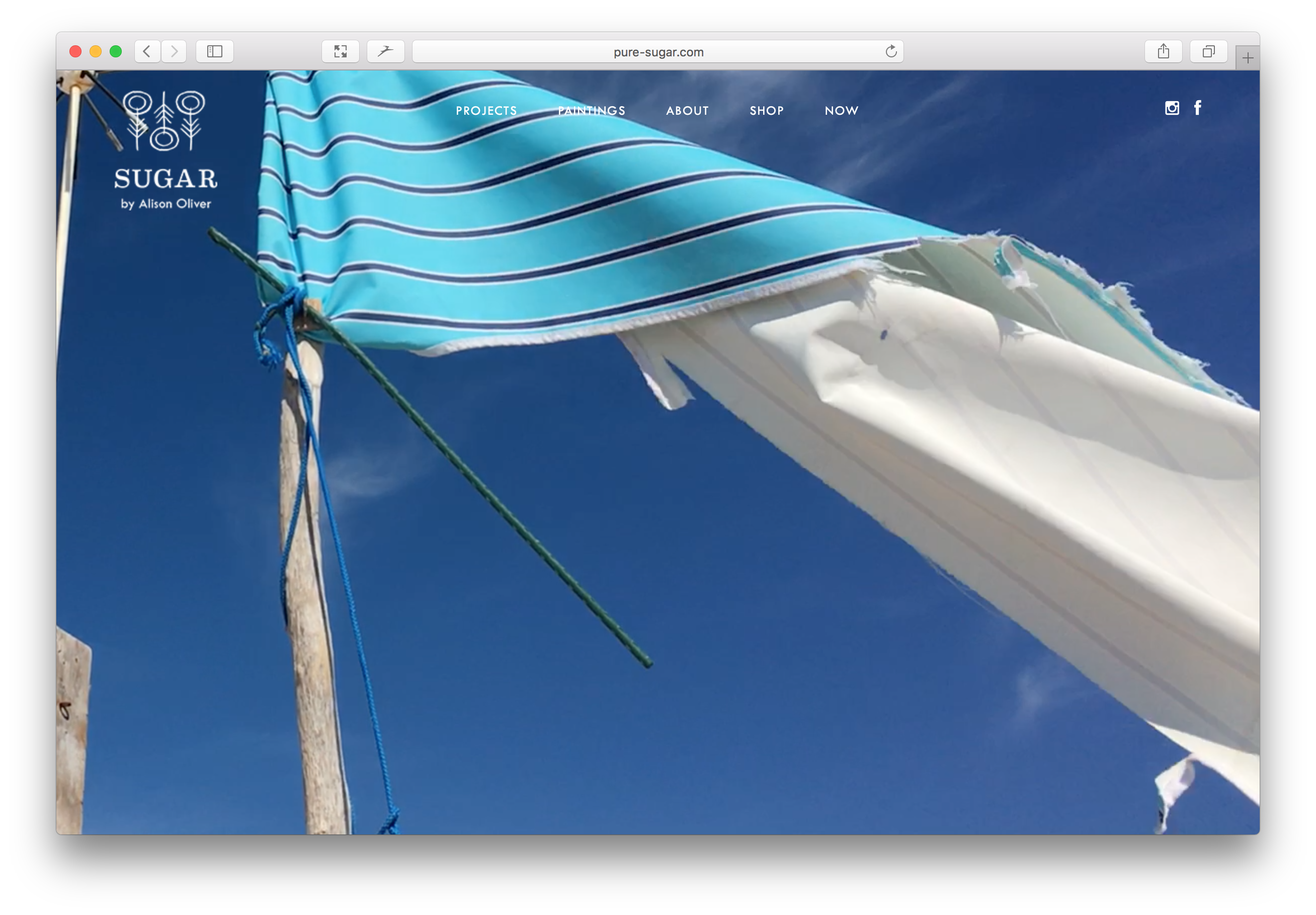Go forward using the Safari forward arrow
The image size is (1316, 915).
(174, 52)
